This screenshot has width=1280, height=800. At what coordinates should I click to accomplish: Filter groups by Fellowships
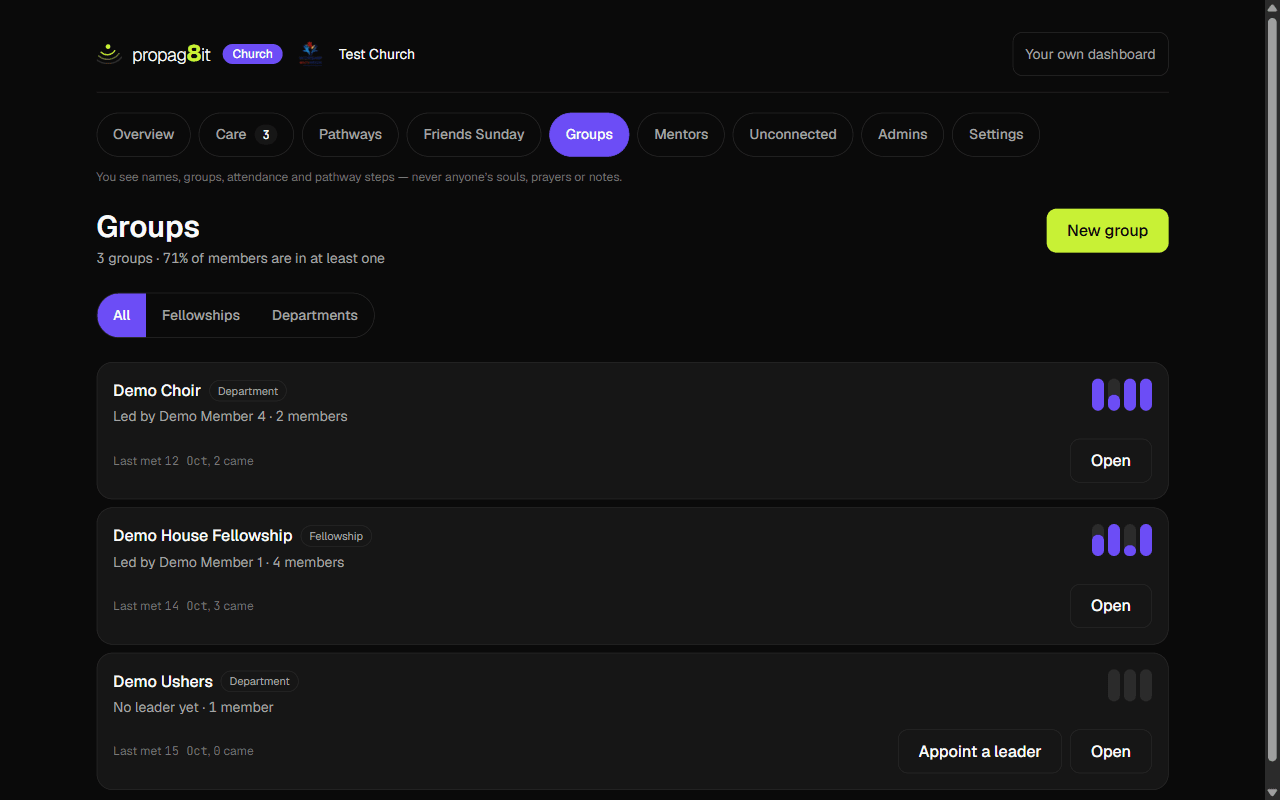201,315
